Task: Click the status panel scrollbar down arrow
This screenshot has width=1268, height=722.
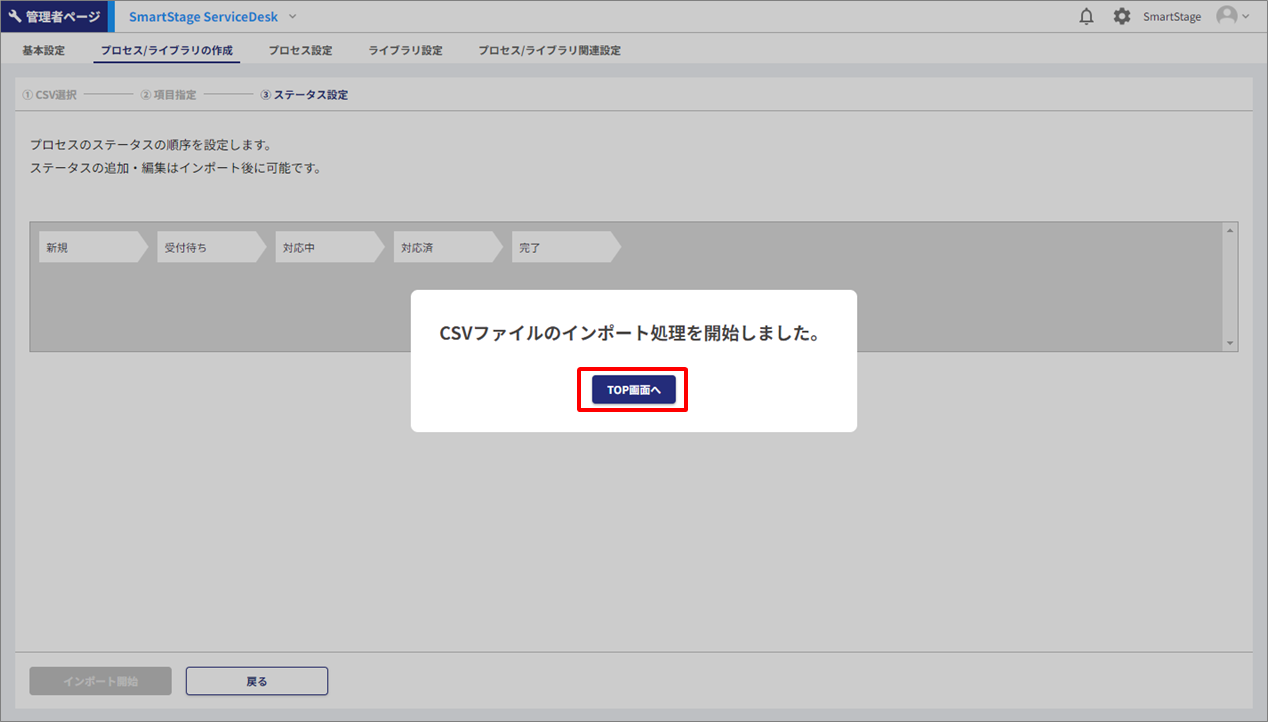Action: click(x=1230, y=343)
